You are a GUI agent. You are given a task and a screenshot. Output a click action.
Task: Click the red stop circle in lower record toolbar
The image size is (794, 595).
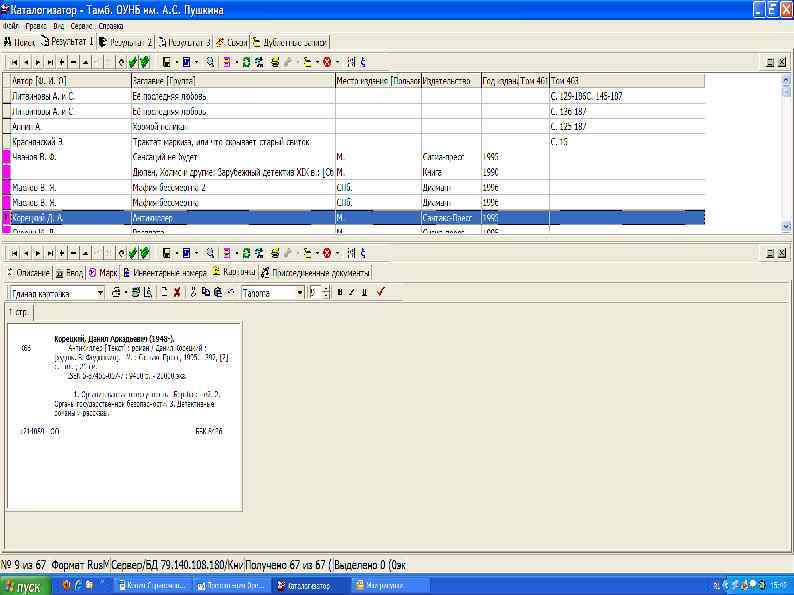click(x=327, y=253)
